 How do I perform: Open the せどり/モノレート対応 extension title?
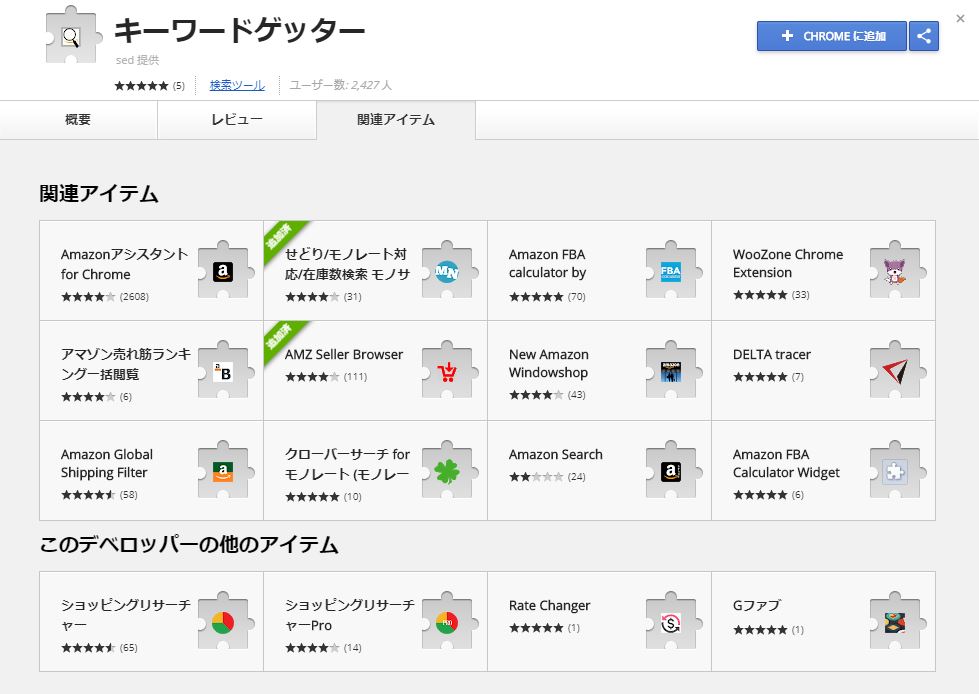pyautogui.click(x=347, y=264)
